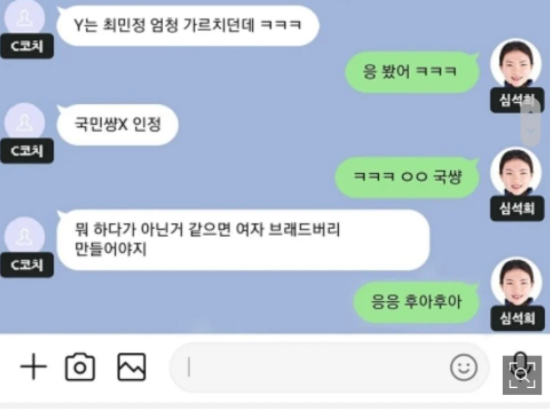
Task: Click C코치 avatar next to 국민쌍X 인정
Action: pyautogui.click(x=25, y=122)
